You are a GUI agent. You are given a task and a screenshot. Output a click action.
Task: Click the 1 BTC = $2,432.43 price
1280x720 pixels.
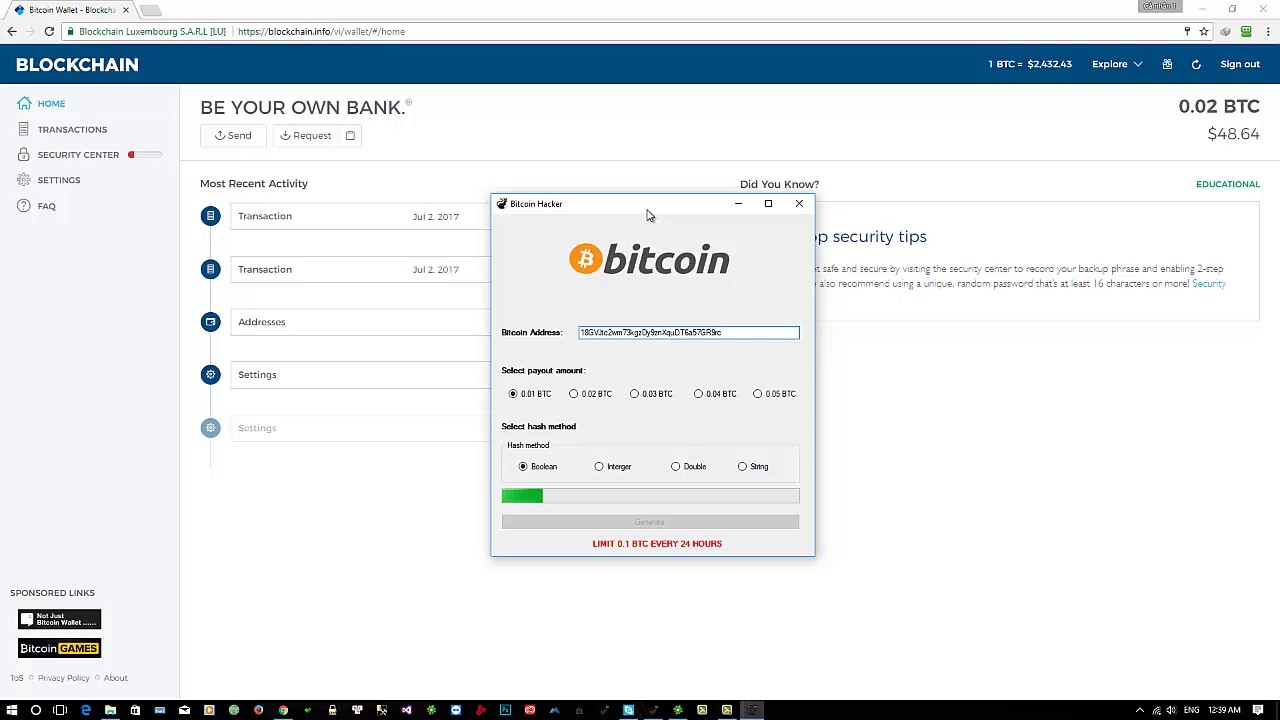tap(1030, 64)
